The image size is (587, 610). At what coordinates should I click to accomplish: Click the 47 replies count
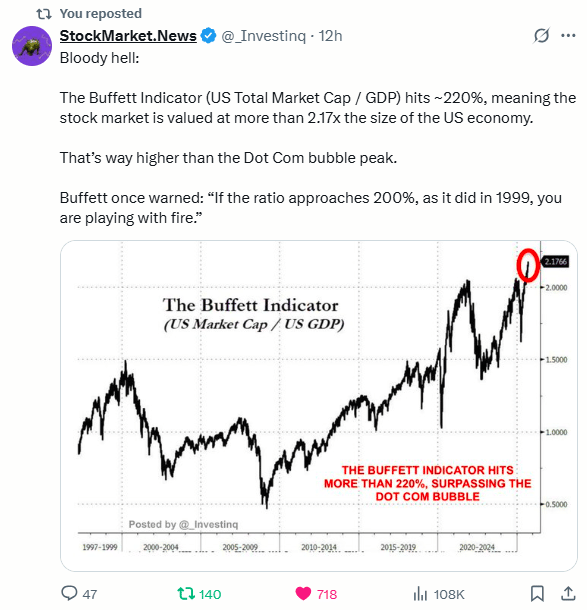click(x=90, y=594)
